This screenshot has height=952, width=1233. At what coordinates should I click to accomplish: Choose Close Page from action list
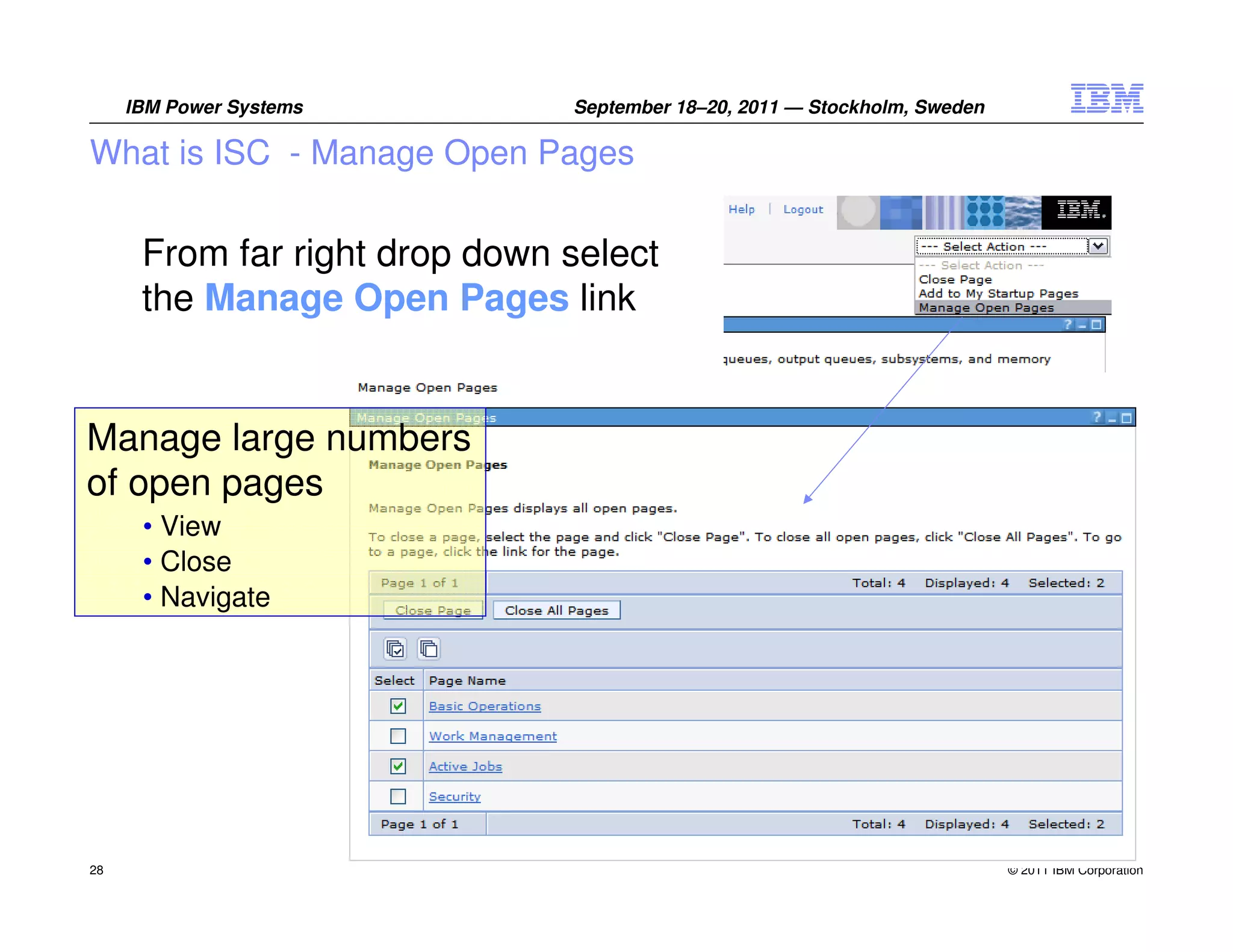(x=955, y=279)
